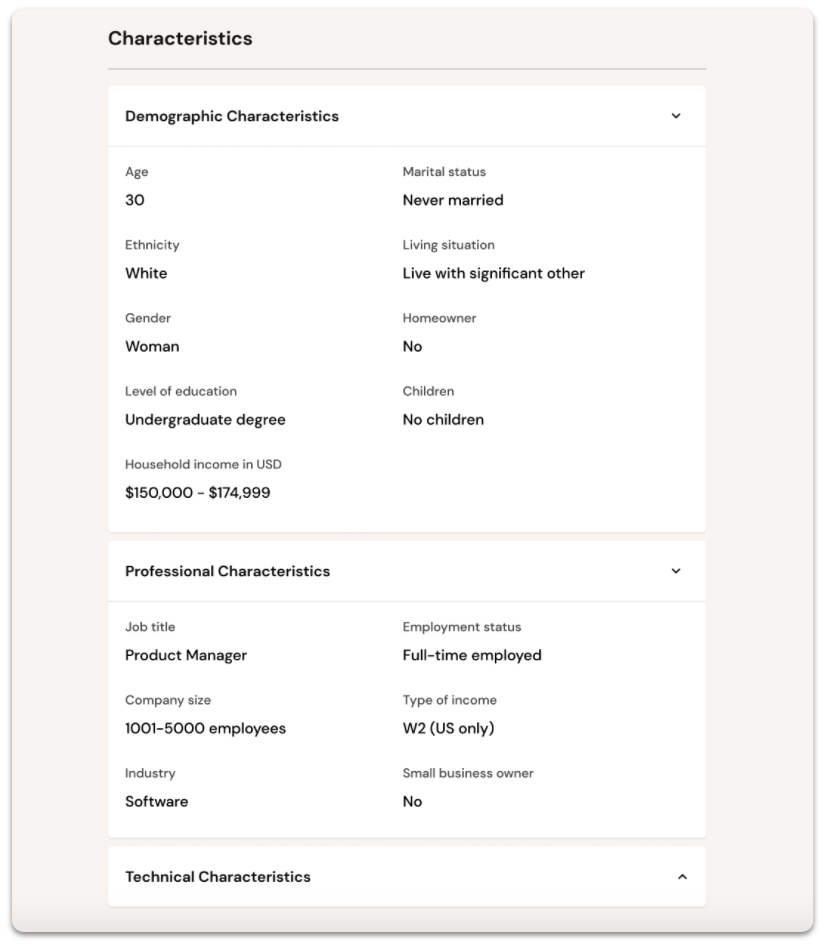The height and width of the screenshot is (950, 832).
Task: Select the $150,000 - $174,999 income value
Action: click(x=198, y=493)
